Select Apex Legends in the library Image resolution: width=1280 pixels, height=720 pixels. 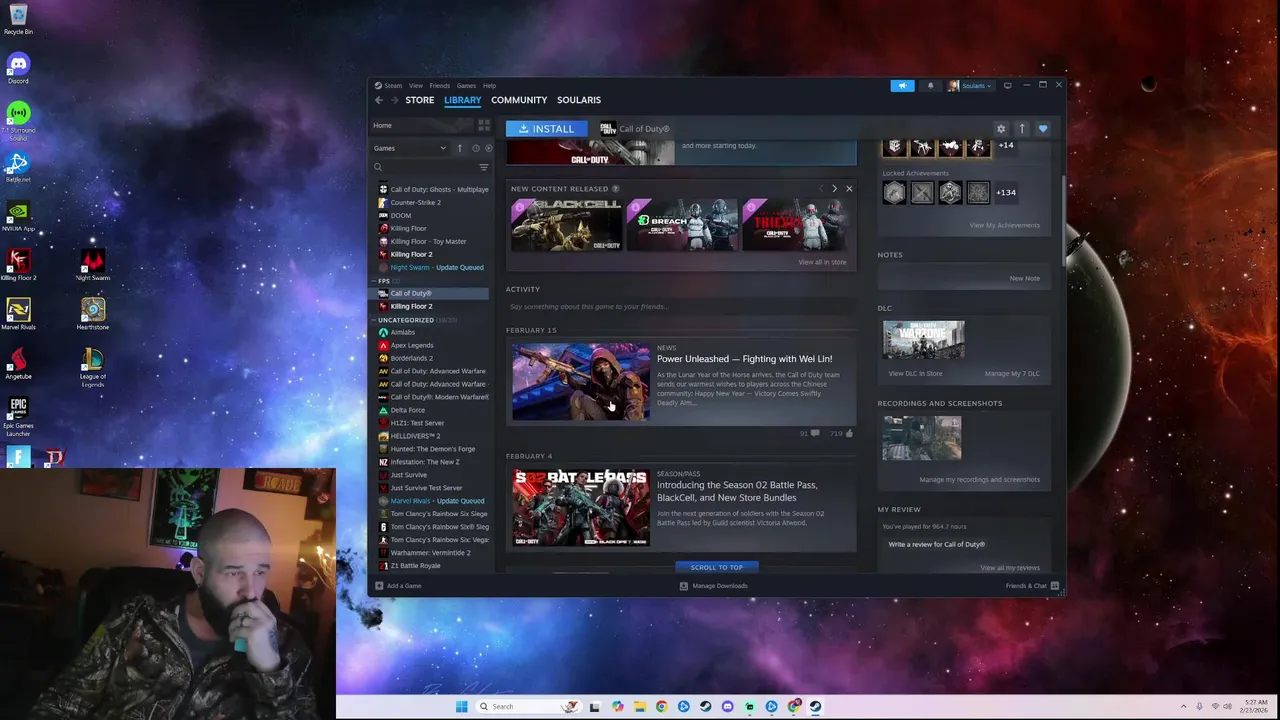point(411,345)
